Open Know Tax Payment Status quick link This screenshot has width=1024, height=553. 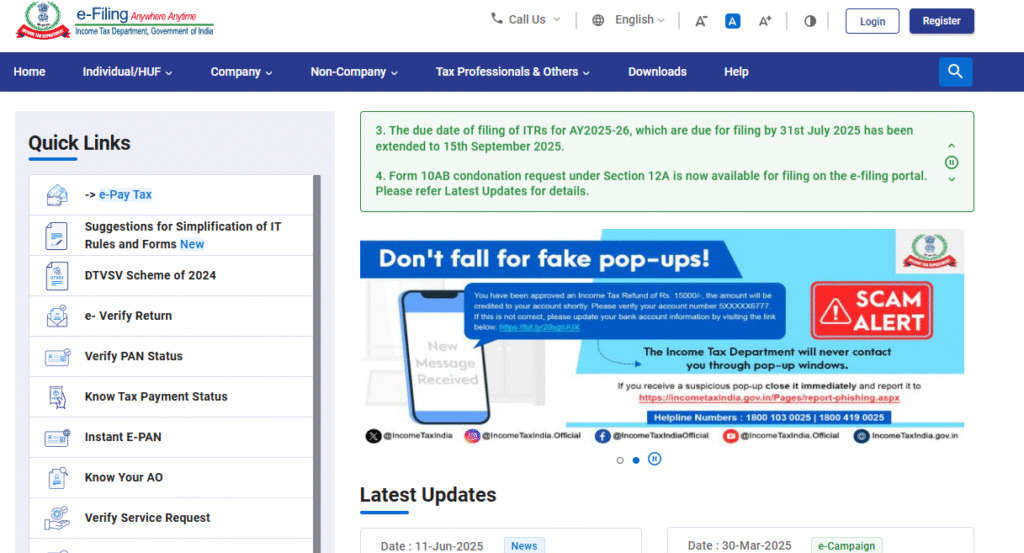[x=156, y=397]
